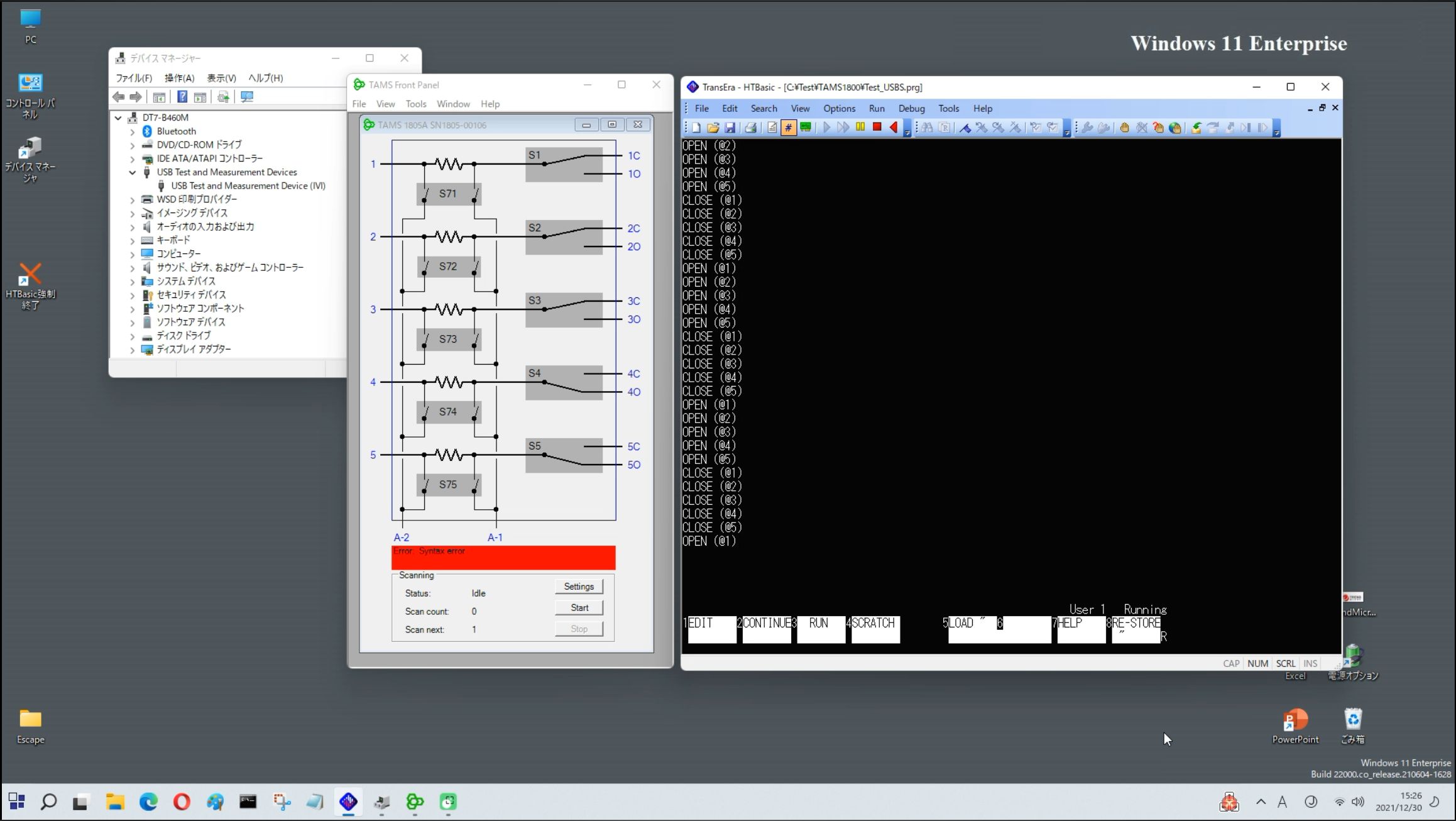Image resolution: width=1456 pixels, height=821 pixels.
Task: Click softkey 2 CONTINUE in HTBasic
Action: tap(767, 629)
